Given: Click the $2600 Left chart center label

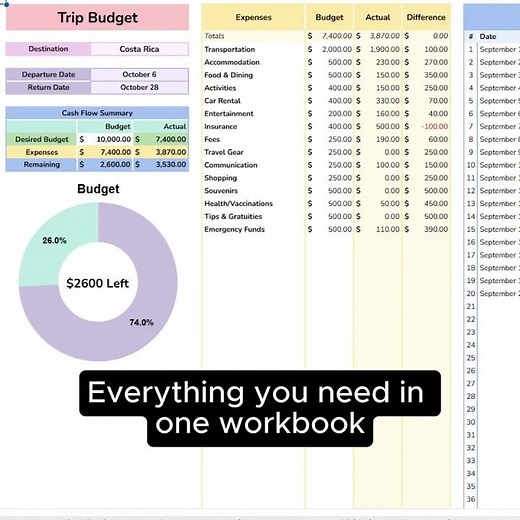Looking at the screenshot, I should point(97,283).
